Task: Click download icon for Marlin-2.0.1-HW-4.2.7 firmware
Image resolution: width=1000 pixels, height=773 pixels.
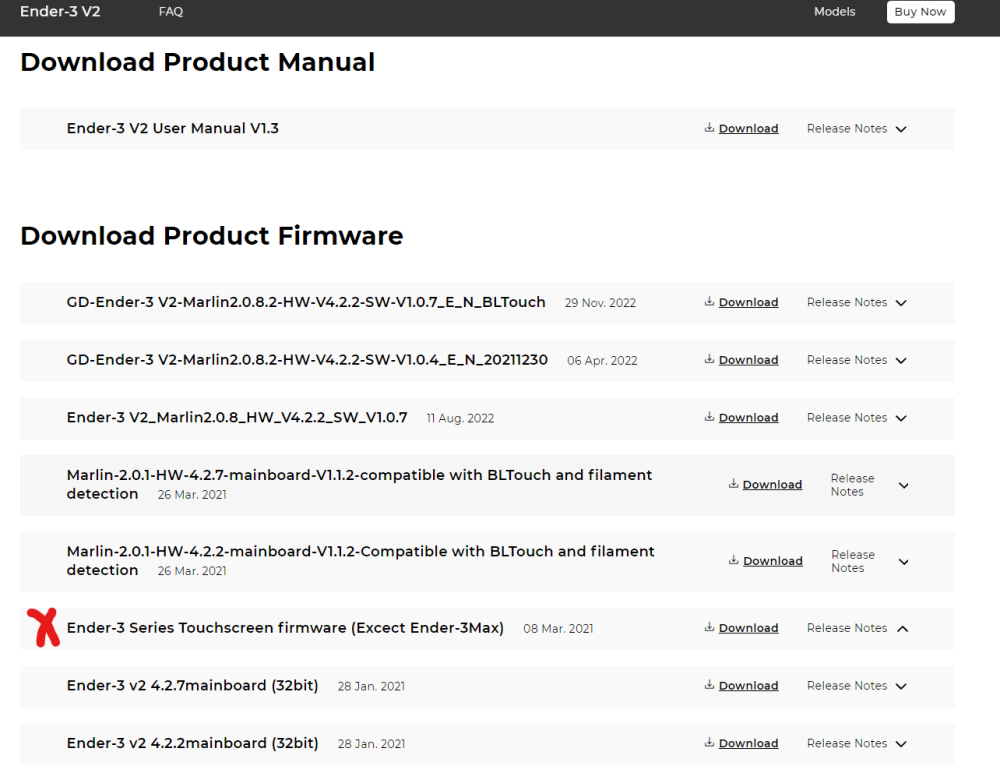Action: point(733,484)
